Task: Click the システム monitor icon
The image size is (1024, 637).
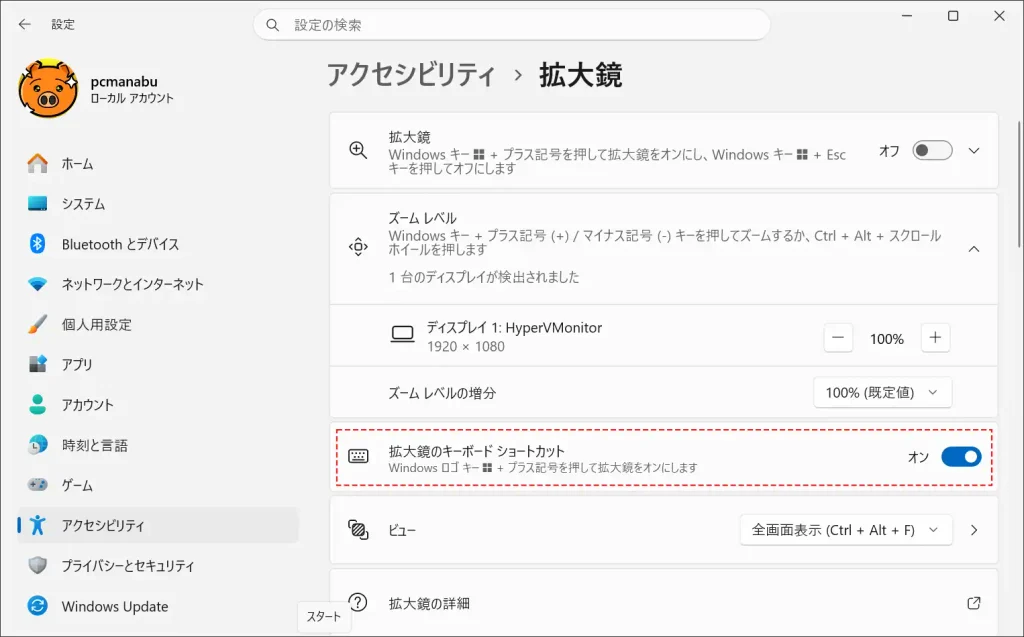Action: [37, 204]
